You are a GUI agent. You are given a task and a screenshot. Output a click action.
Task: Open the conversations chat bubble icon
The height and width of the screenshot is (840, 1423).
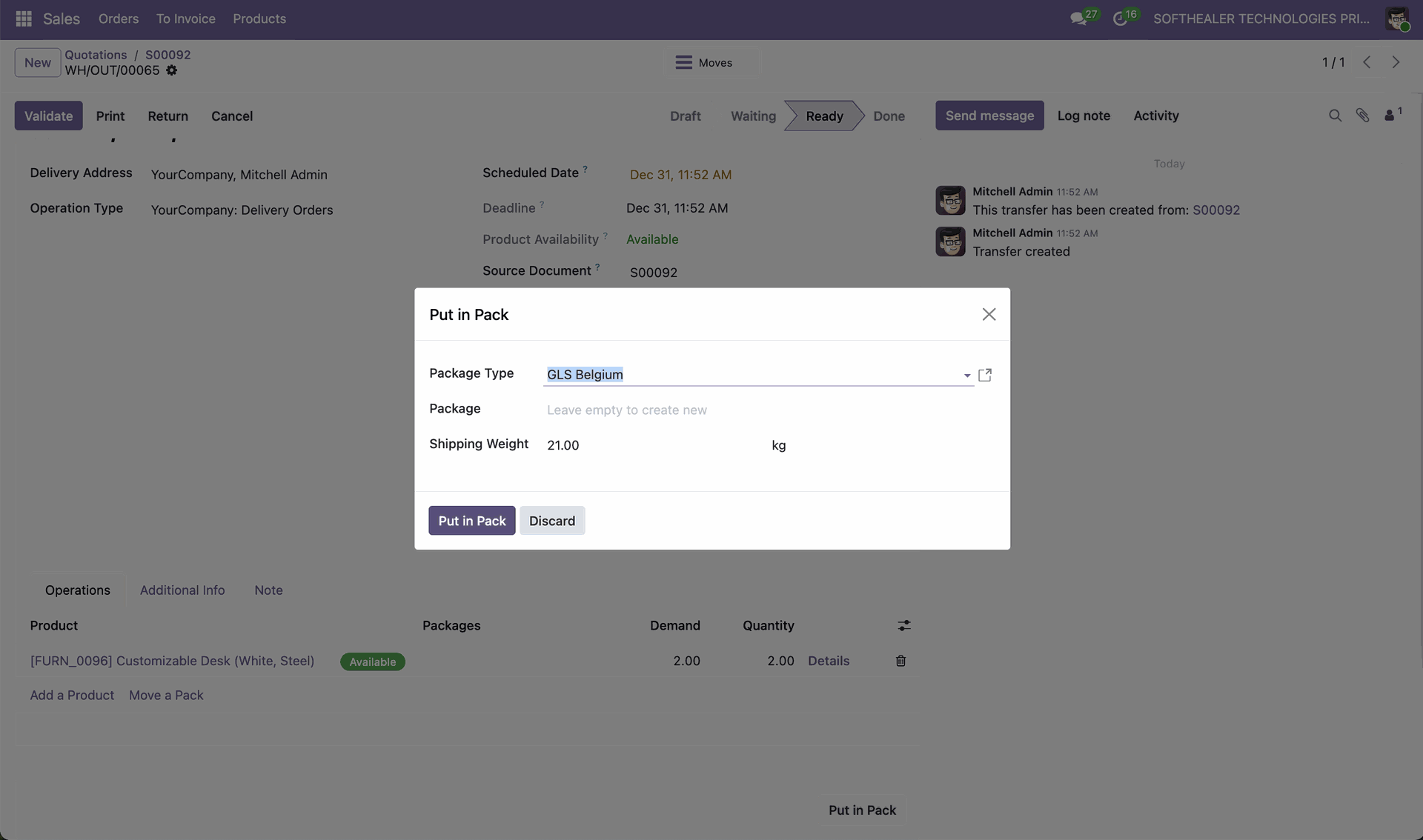(1078, 19)
